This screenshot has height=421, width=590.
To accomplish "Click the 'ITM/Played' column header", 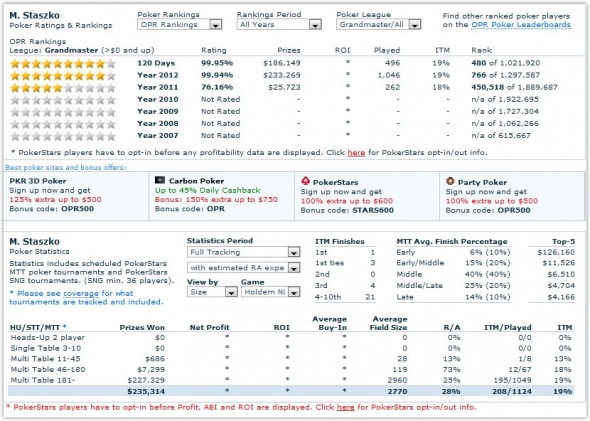I will pyautogui.click(x=508, y=327).
